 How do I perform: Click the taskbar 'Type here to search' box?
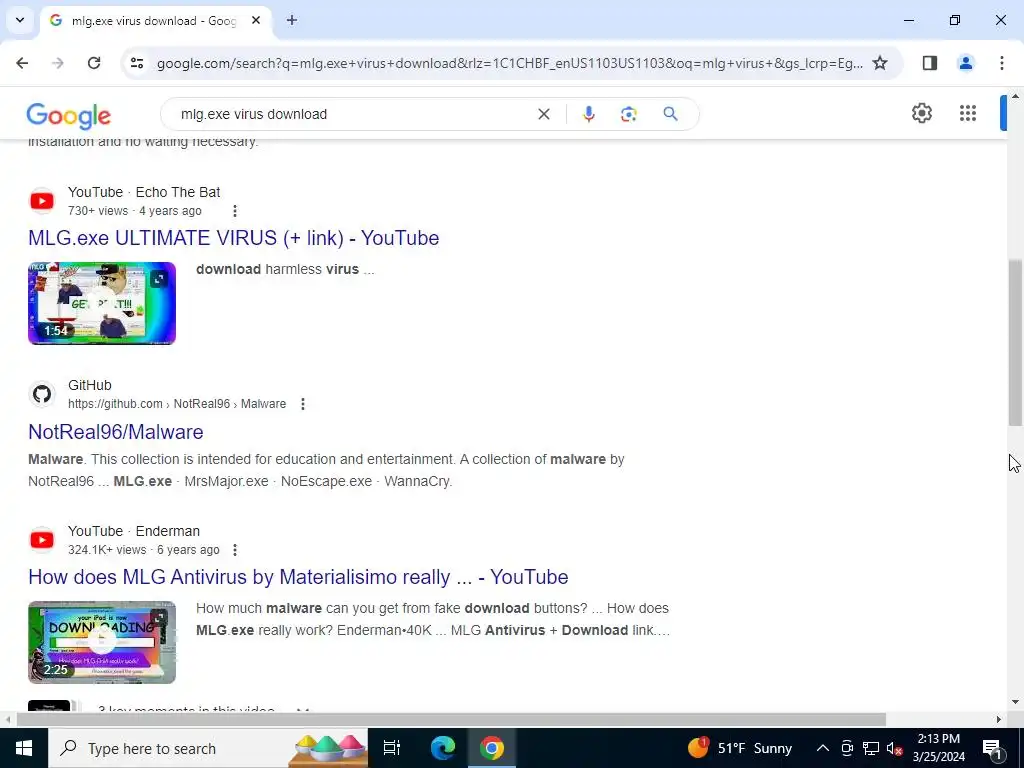coord(208,748)
